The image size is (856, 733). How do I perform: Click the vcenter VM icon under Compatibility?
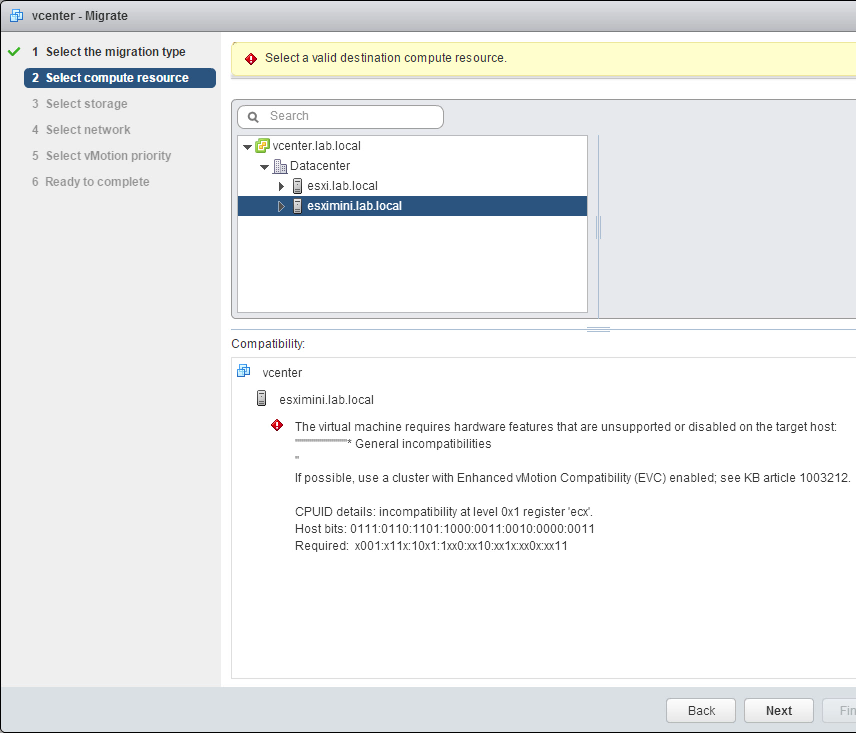click(243, 371)
